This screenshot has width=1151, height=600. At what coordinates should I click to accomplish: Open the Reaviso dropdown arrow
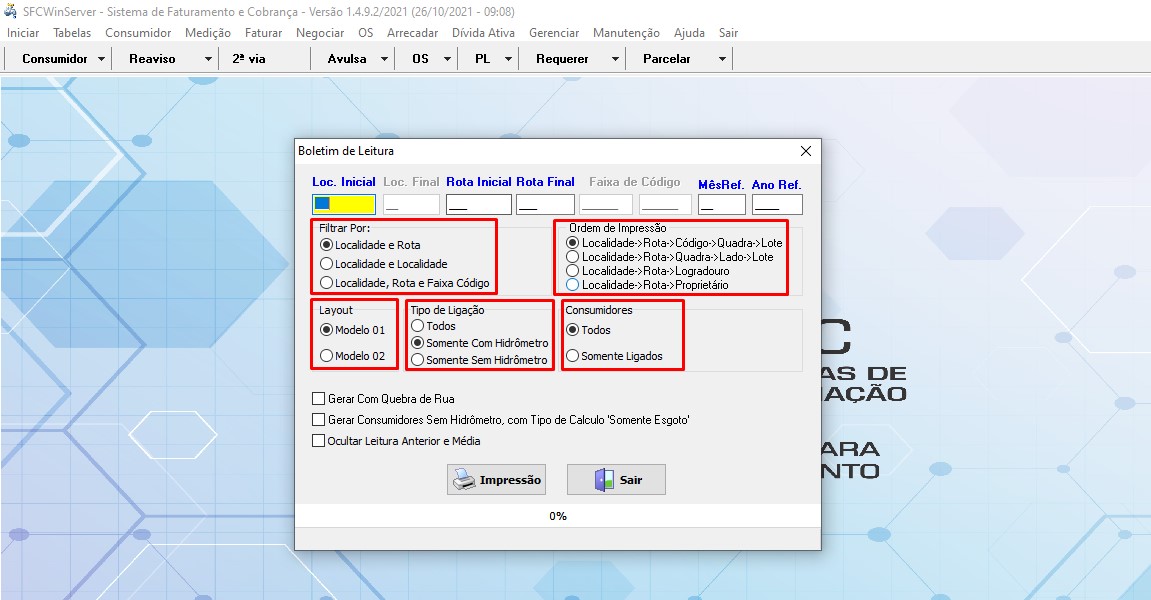pos(208,59)
